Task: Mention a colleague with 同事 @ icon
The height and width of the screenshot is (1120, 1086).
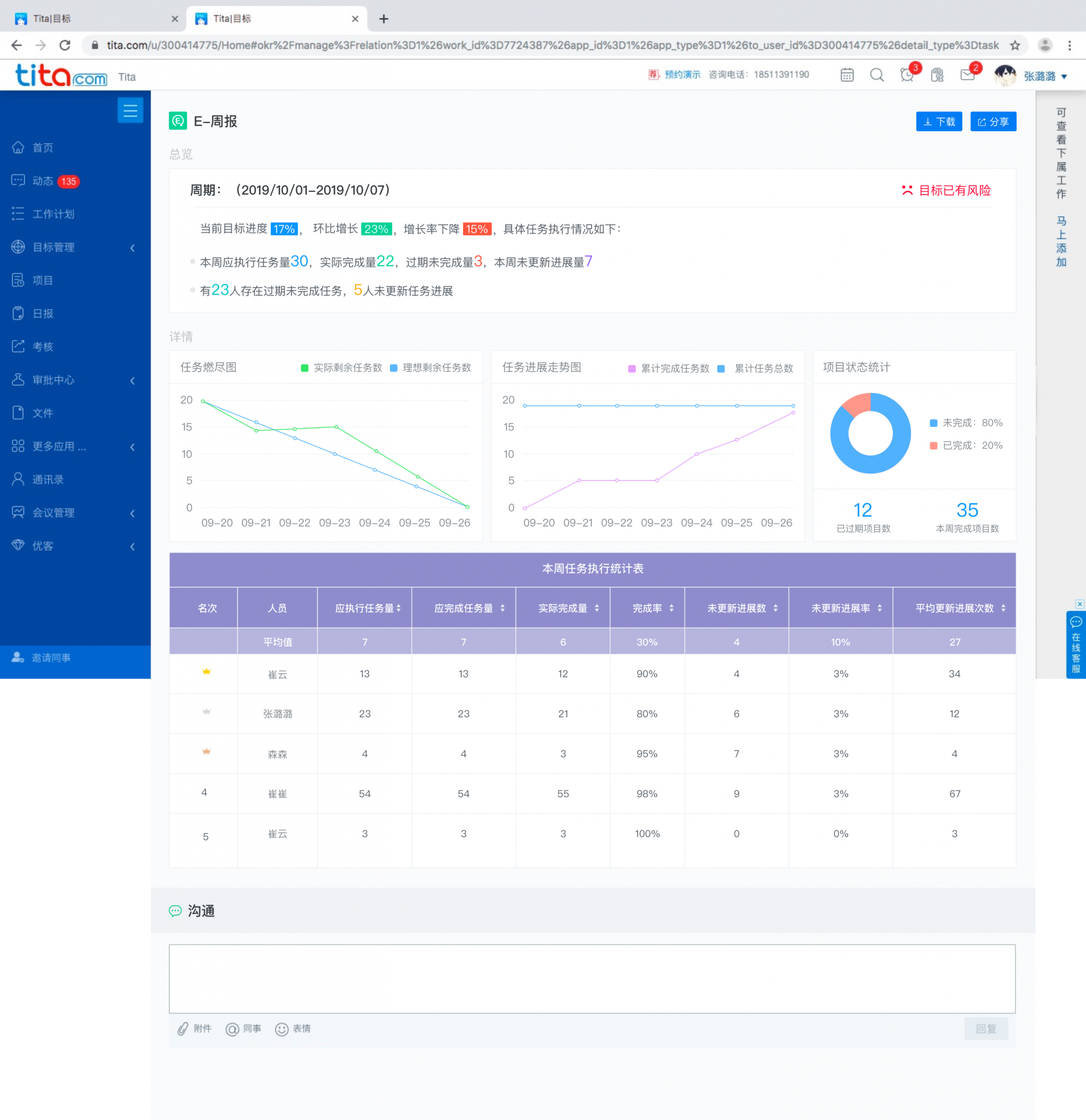Action: 232,1029
